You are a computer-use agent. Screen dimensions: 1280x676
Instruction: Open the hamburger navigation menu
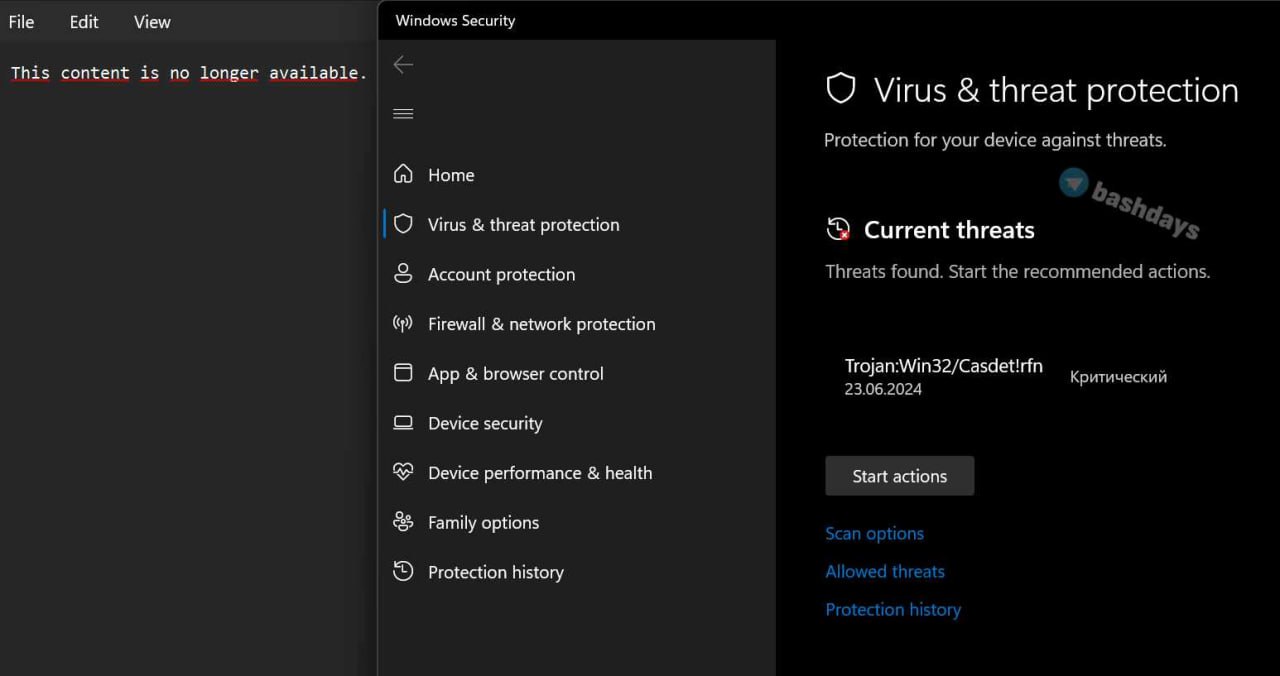pos(403,114)
